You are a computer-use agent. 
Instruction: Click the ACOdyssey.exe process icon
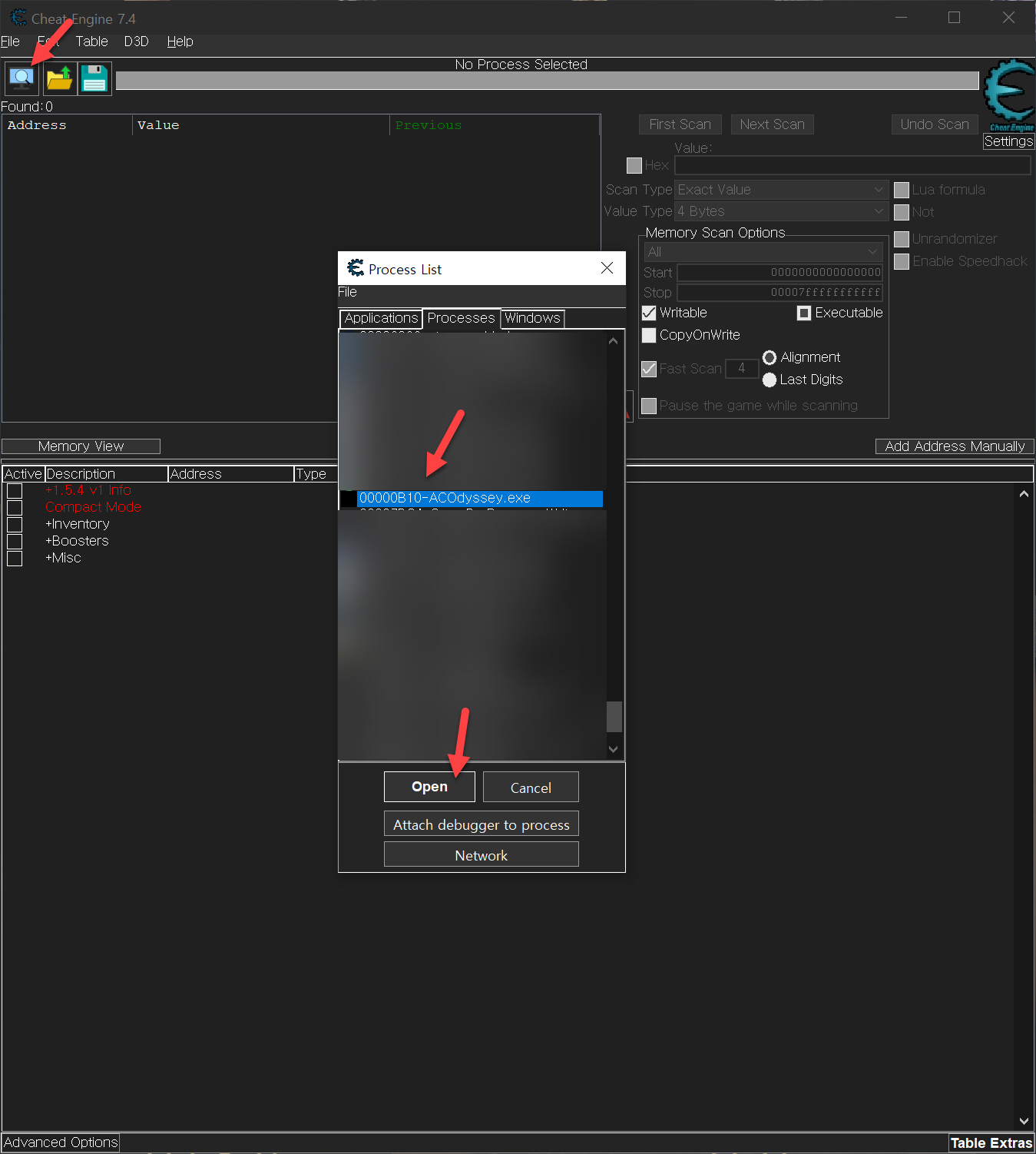[x=349, y=499]
